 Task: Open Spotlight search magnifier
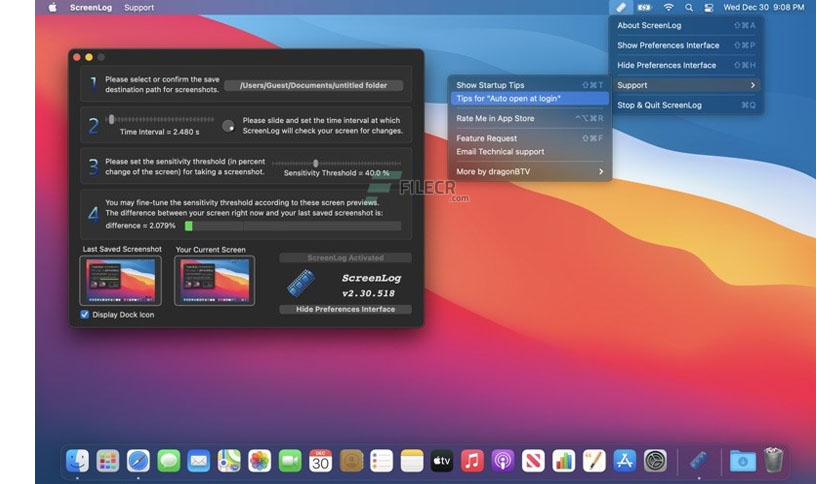coord(689,7)
